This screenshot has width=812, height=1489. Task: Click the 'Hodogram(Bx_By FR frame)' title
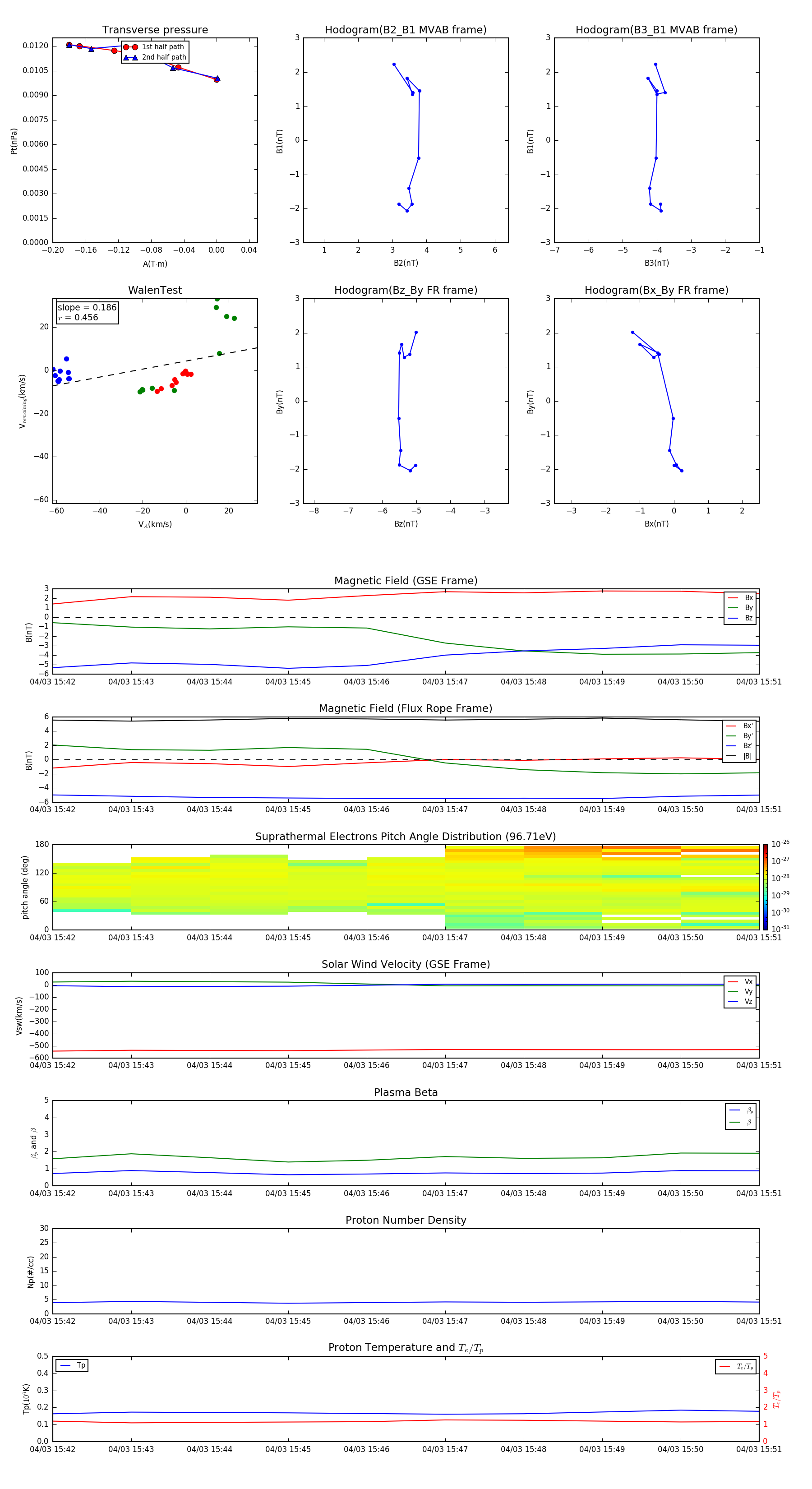tap(656, 290)
